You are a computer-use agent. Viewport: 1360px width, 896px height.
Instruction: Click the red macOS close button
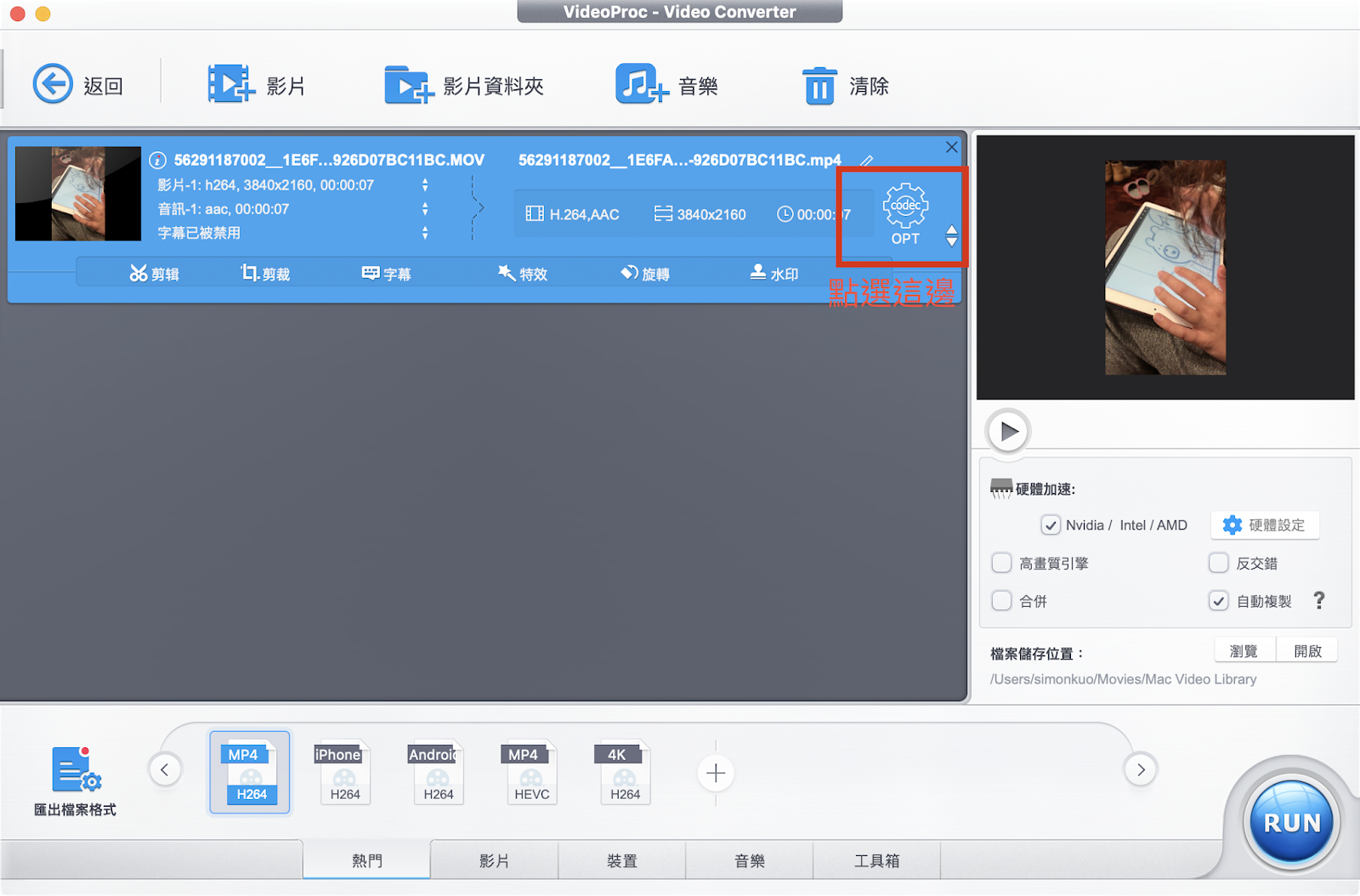[17, 14]
